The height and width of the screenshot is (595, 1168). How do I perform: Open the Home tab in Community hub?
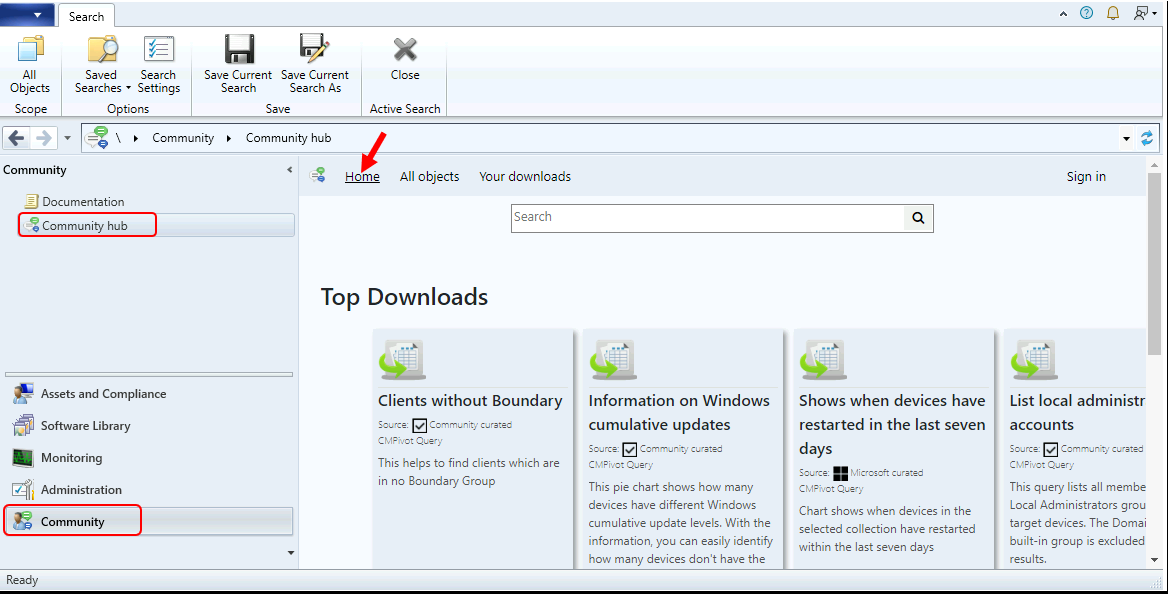362,176
